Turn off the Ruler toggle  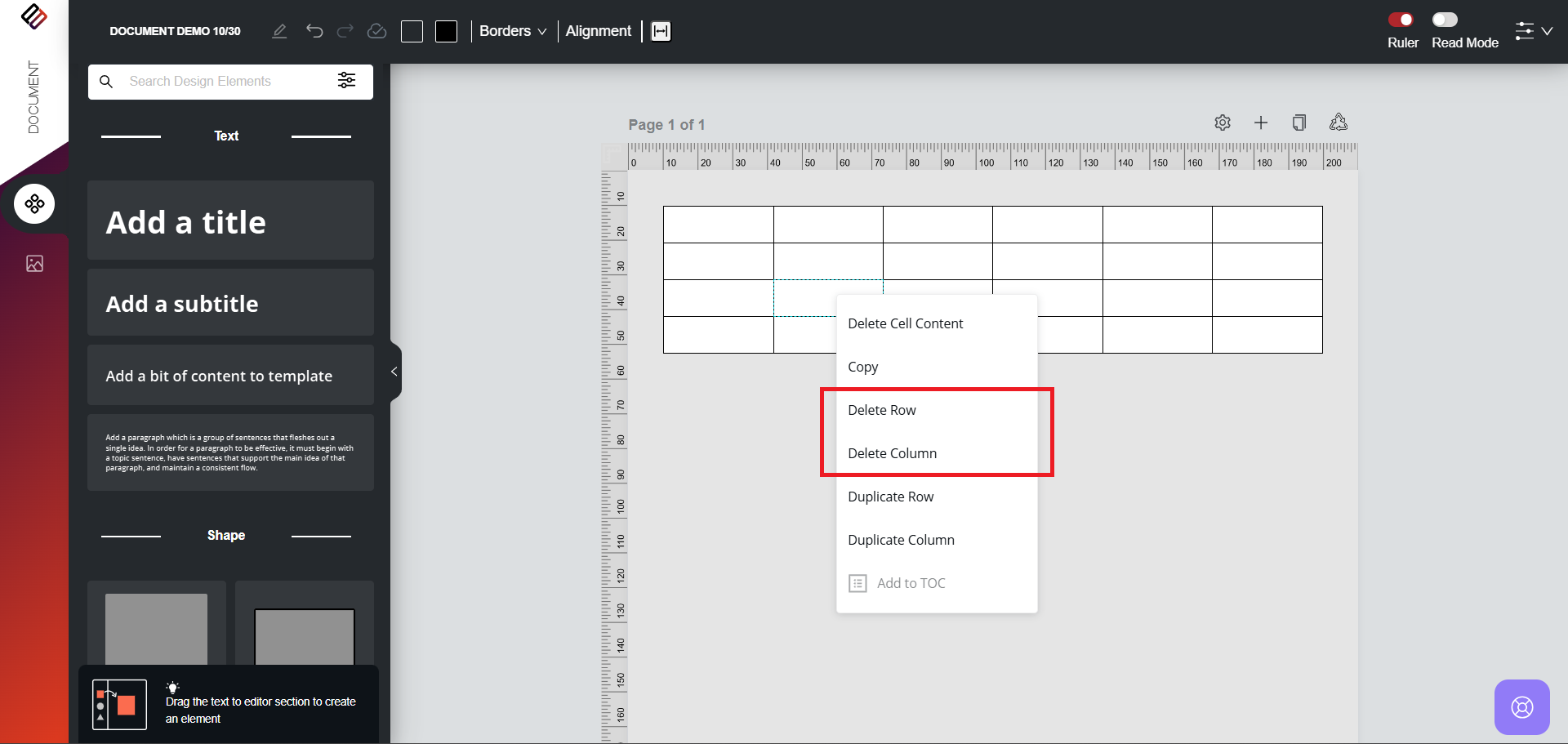(1401, 20)
